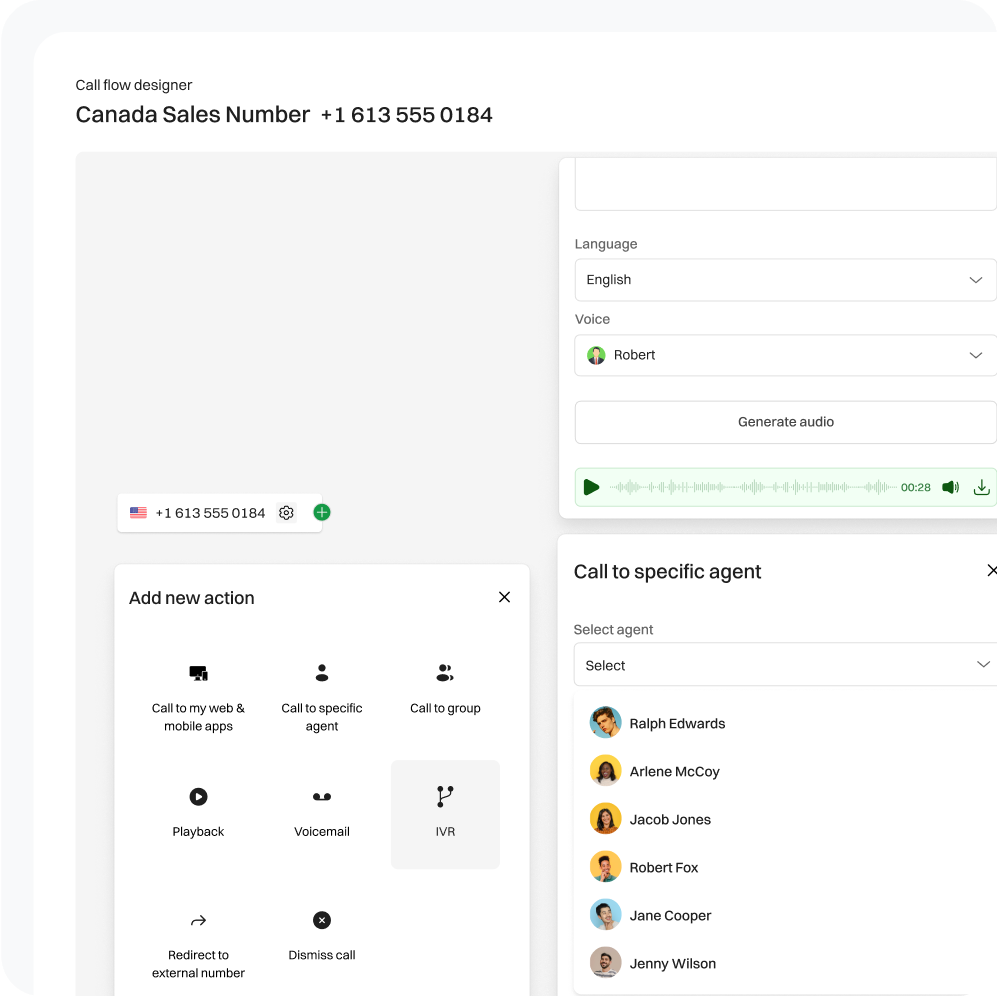
Task: Open the Language dropdown showing English
Action: pyautogui.click(x=785, y=280)
